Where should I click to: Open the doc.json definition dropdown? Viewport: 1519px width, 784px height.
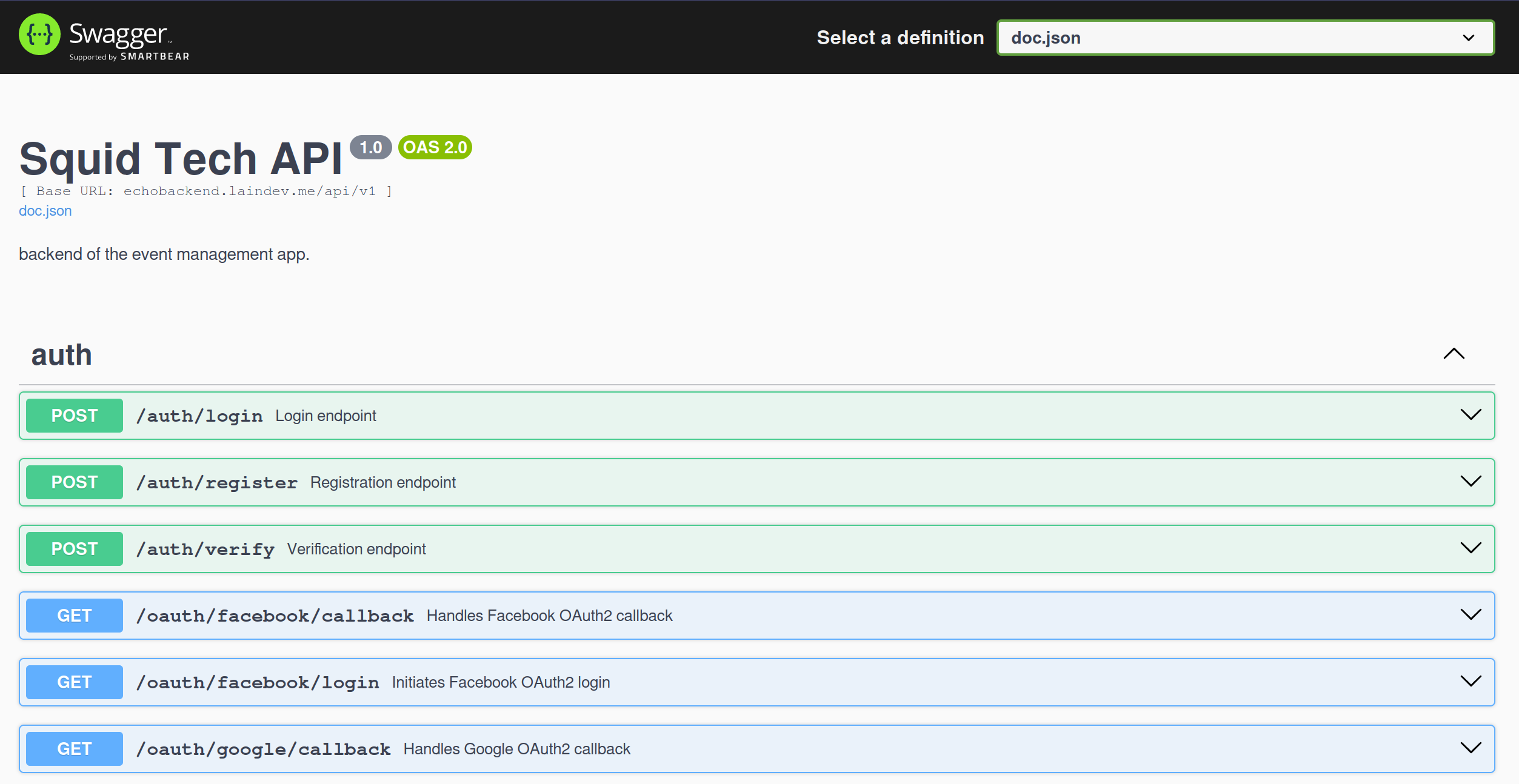[1245, 38]
